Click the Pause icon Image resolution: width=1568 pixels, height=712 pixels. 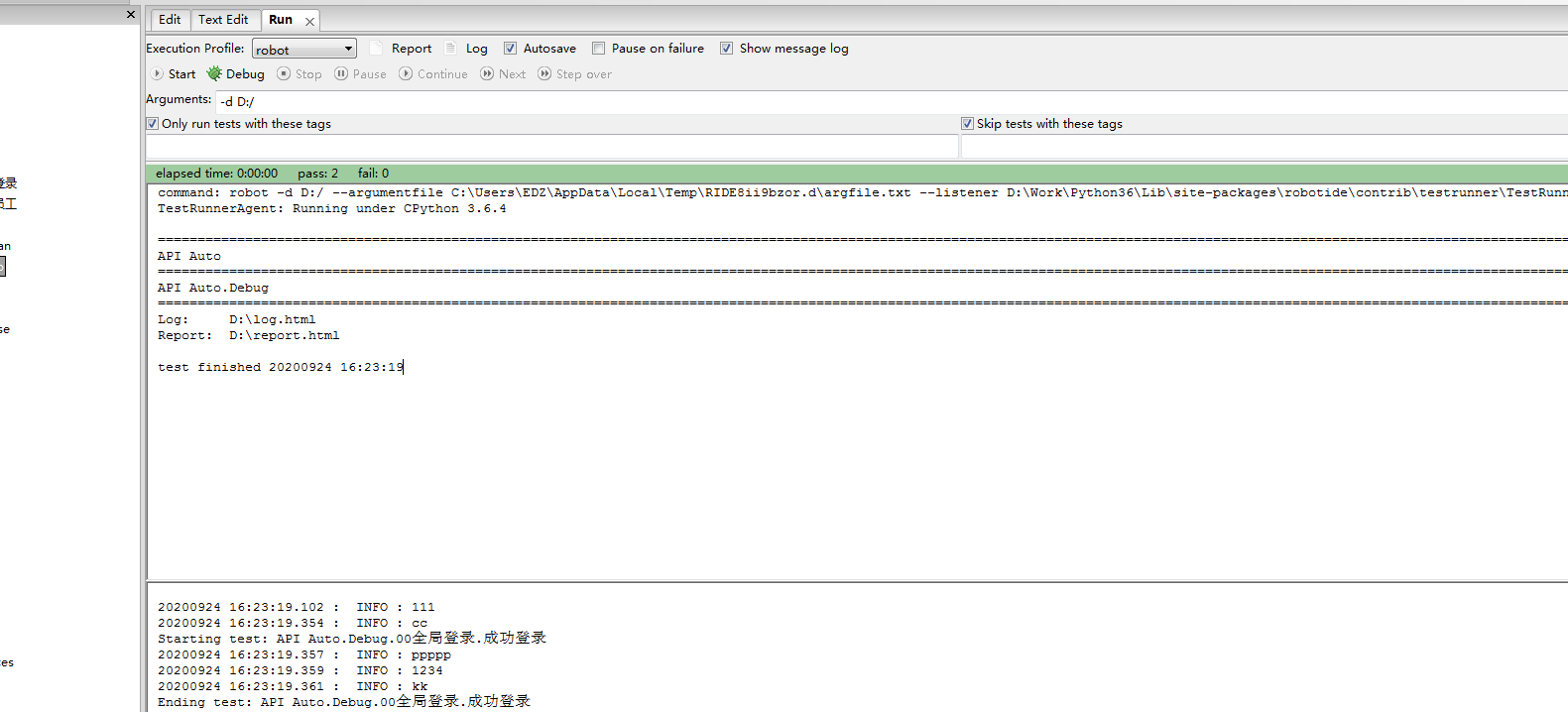(341, 73)
